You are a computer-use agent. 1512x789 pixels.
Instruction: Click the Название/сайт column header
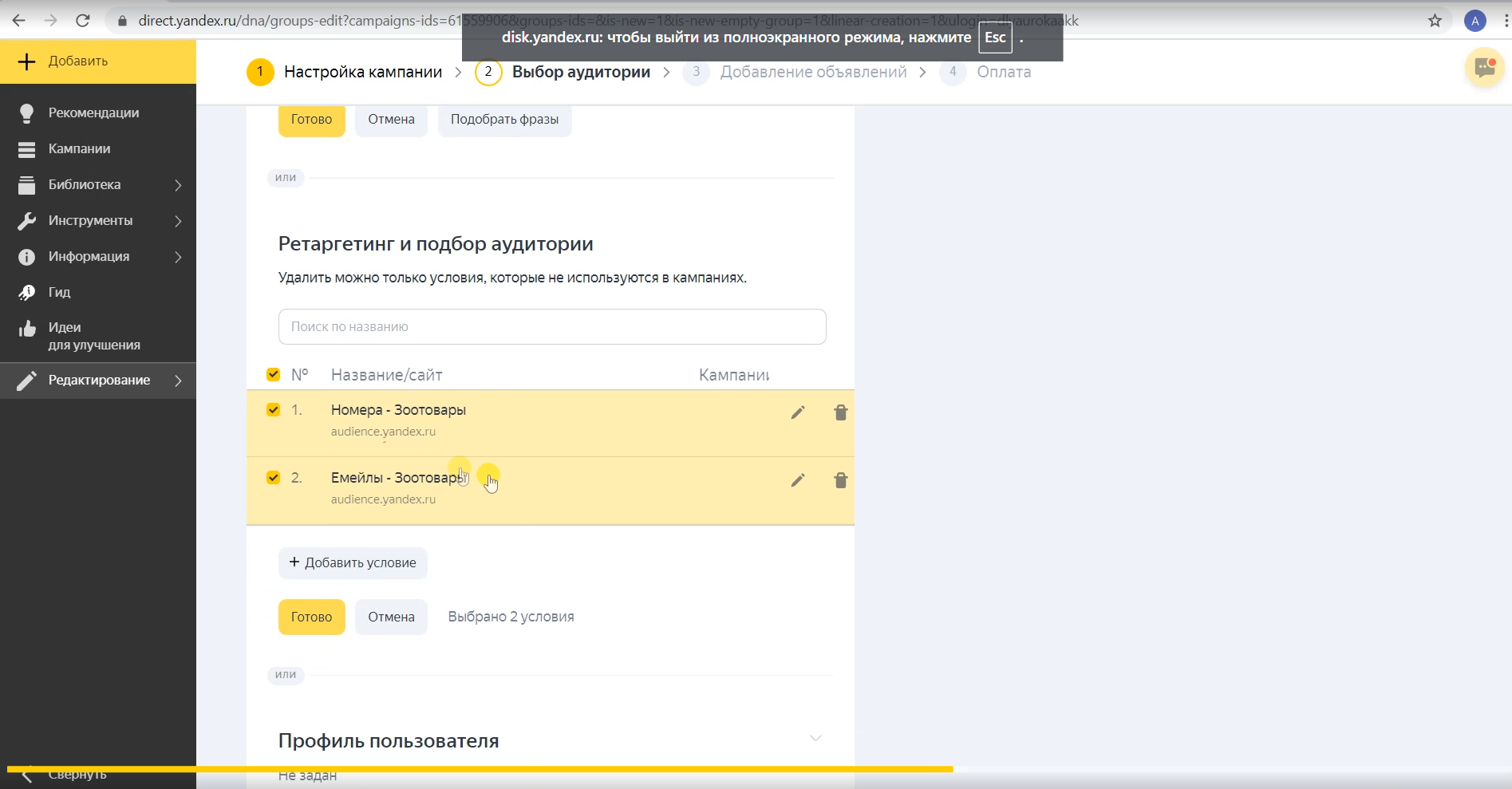(386, 375)
